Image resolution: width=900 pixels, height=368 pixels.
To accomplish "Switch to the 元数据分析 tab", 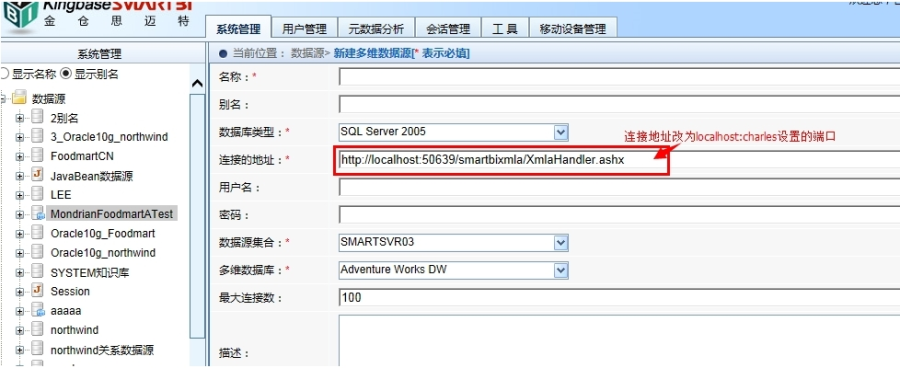I will [376, 29].
